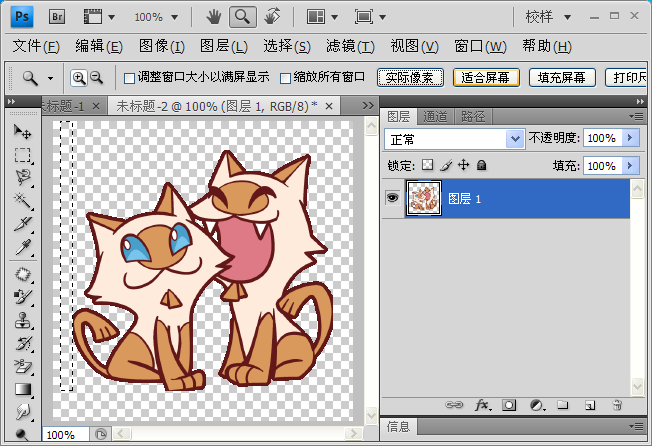Add a layer mask
Image resolution: width=652 pixels, height=446 pixels.
509,405
